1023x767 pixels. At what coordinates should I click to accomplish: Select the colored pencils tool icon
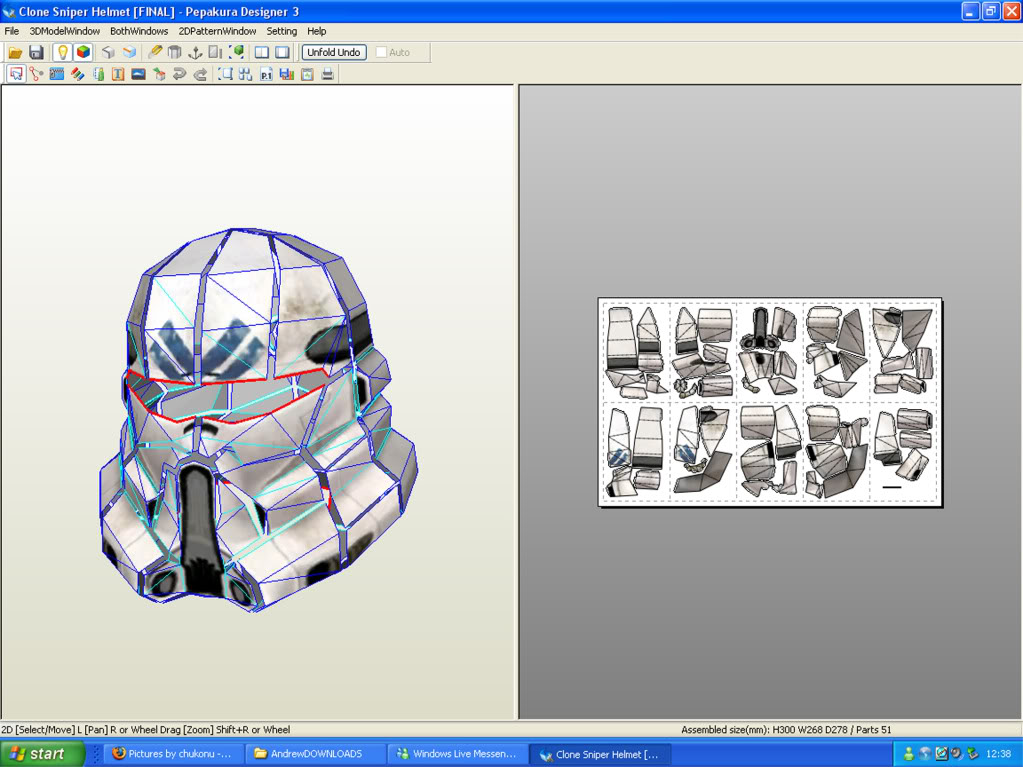point(78,74)
